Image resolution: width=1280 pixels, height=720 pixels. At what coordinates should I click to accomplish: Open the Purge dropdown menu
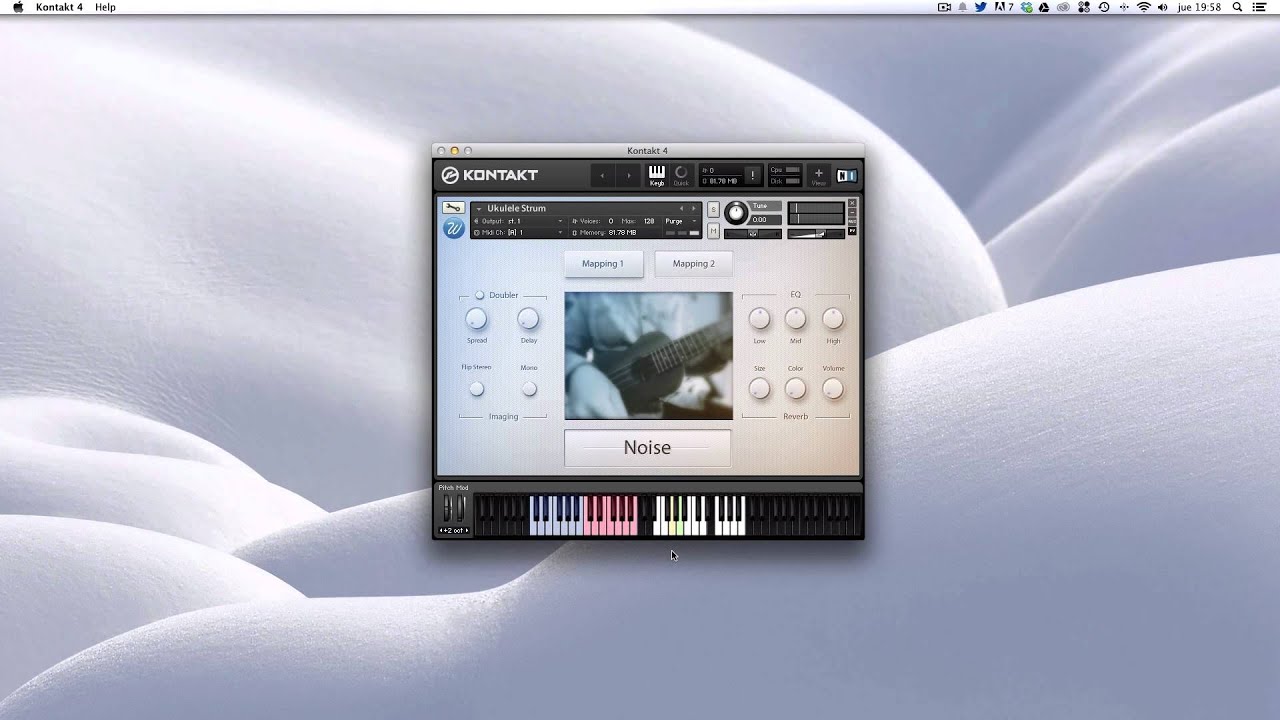(680, 221)
